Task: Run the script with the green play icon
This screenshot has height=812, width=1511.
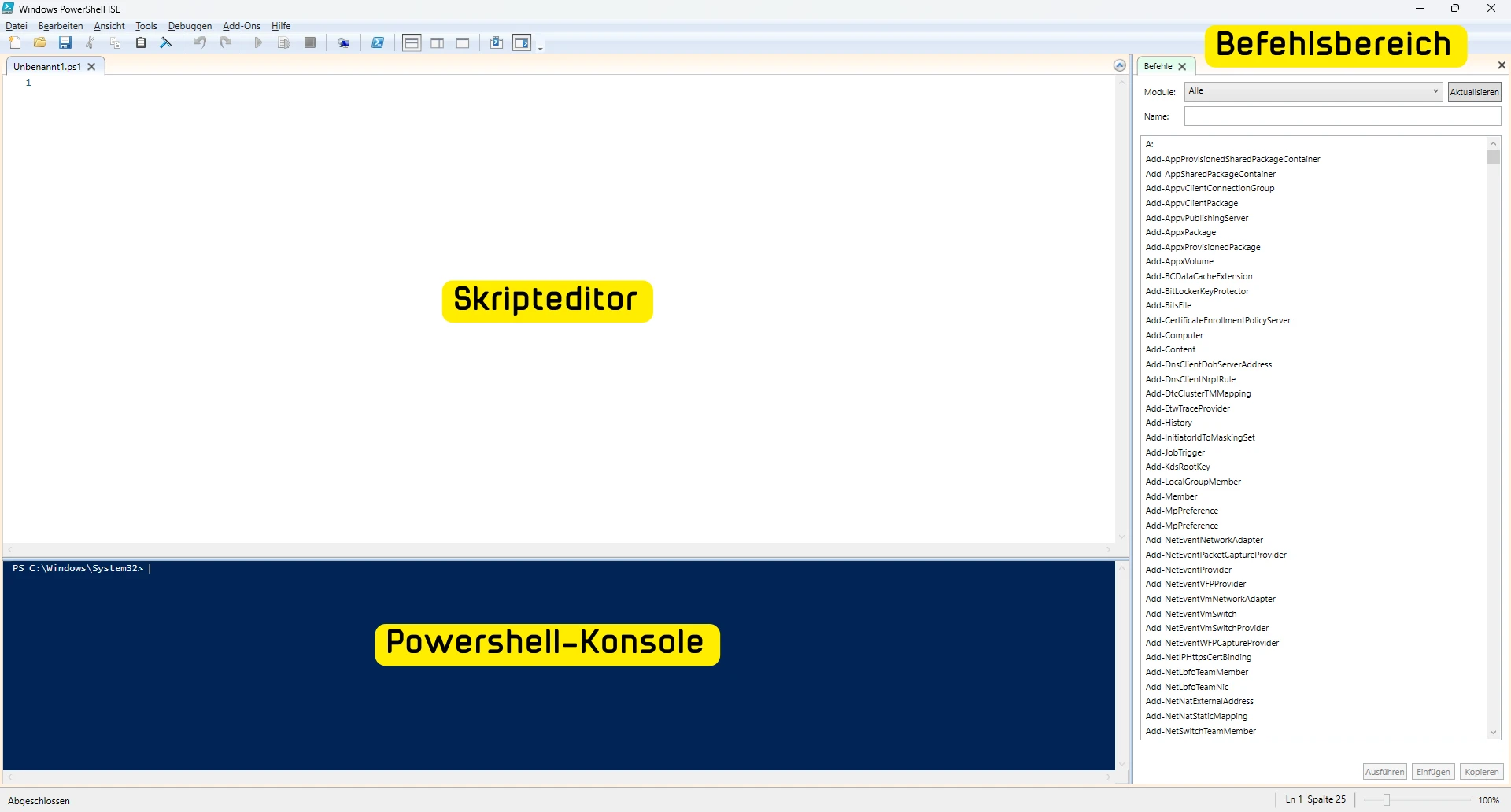Action: (258, 42)
